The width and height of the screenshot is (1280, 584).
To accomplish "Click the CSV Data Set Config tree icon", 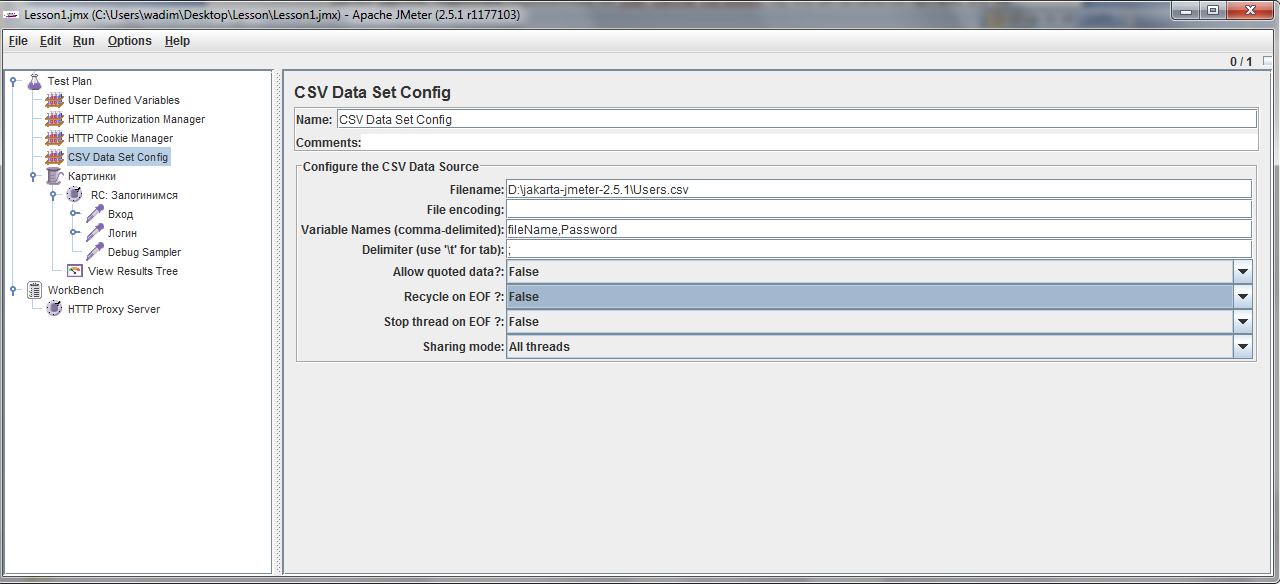I will (54, 157).
